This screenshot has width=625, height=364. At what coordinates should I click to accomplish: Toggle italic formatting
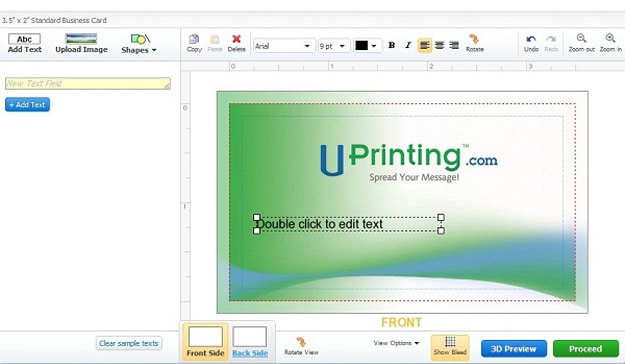pos(408,45)
